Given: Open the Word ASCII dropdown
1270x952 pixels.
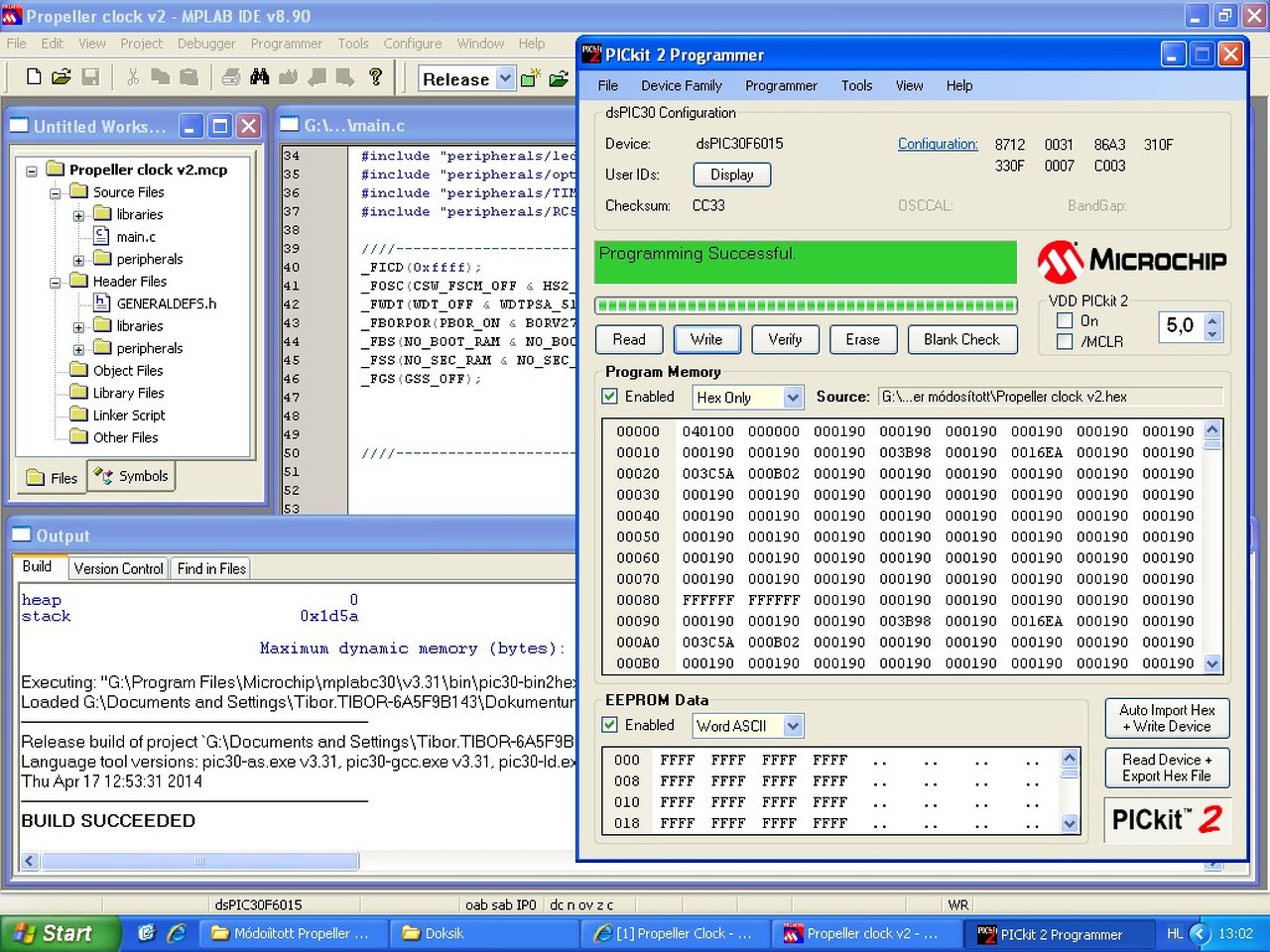Looking at the screenshot, I should [x=792, y=726].
